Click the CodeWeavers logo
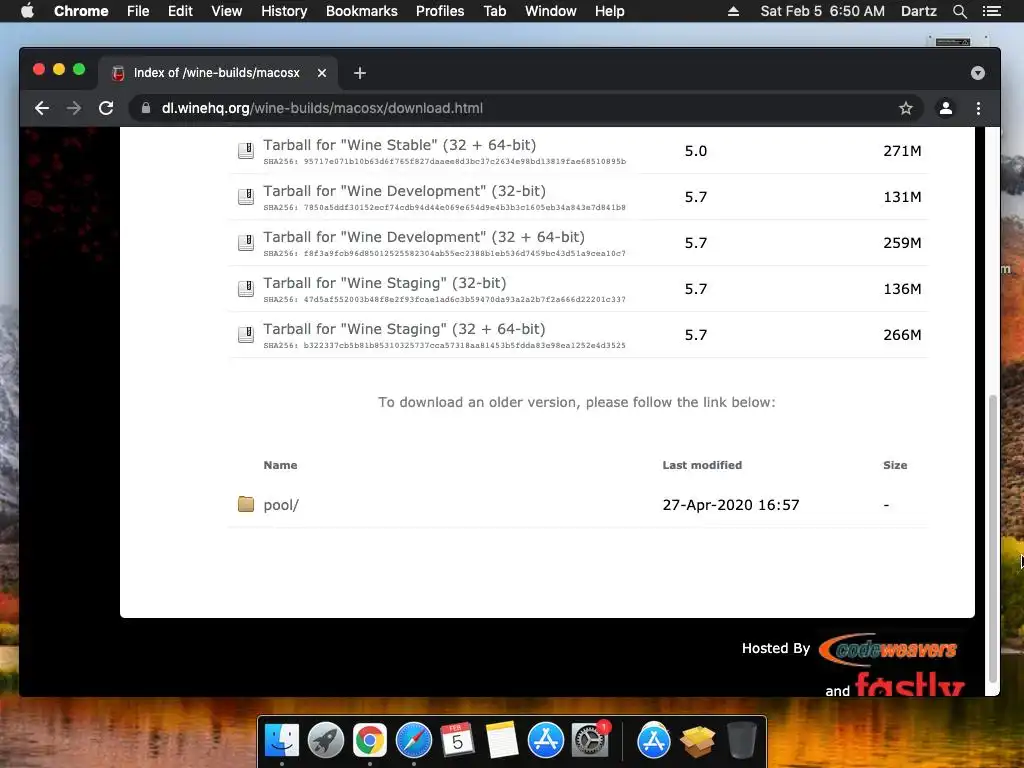Image resolution: width=1024 pixels, height=768 pixels. 889,648
